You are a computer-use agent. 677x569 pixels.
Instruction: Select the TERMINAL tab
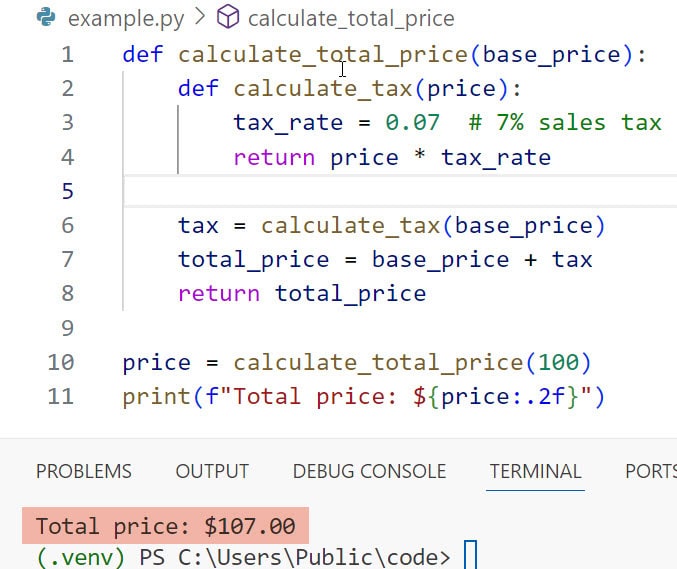pyautogui.click(x=535, y=471)
